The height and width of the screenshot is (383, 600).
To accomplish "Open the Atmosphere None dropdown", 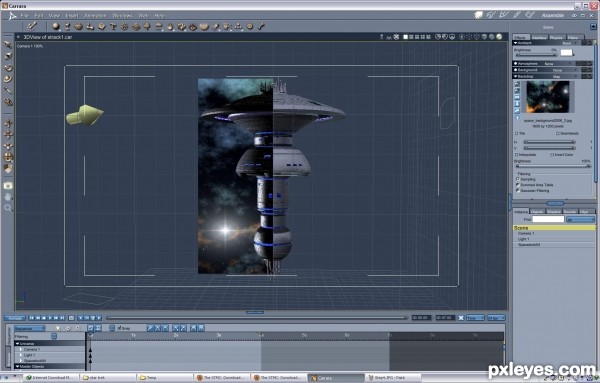I will point(557,64).
